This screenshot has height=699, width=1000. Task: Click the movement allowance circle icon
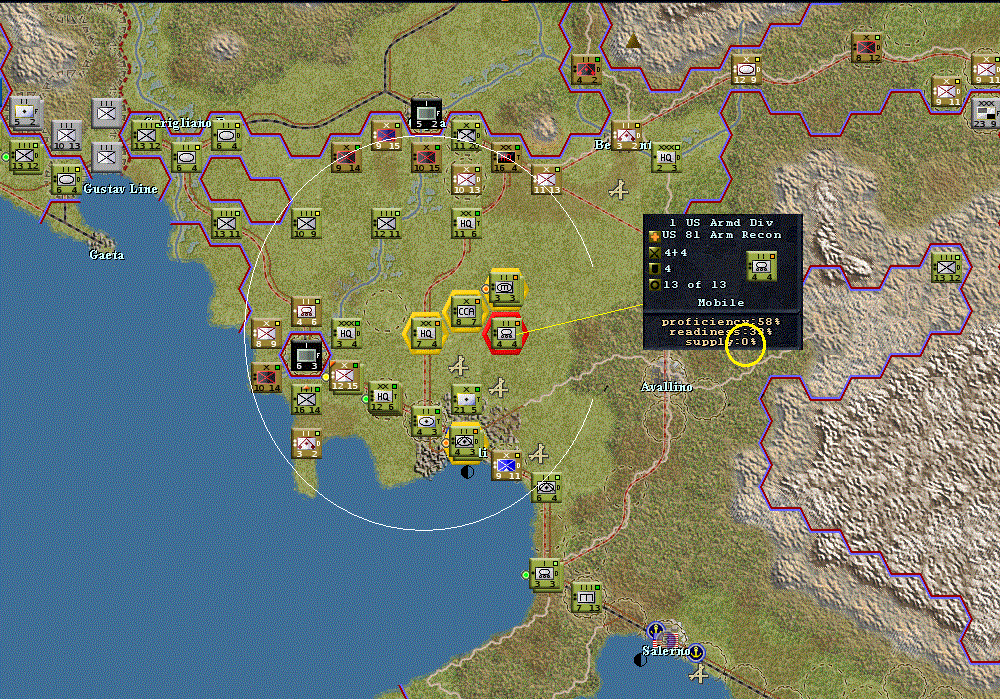coord(654,285)
